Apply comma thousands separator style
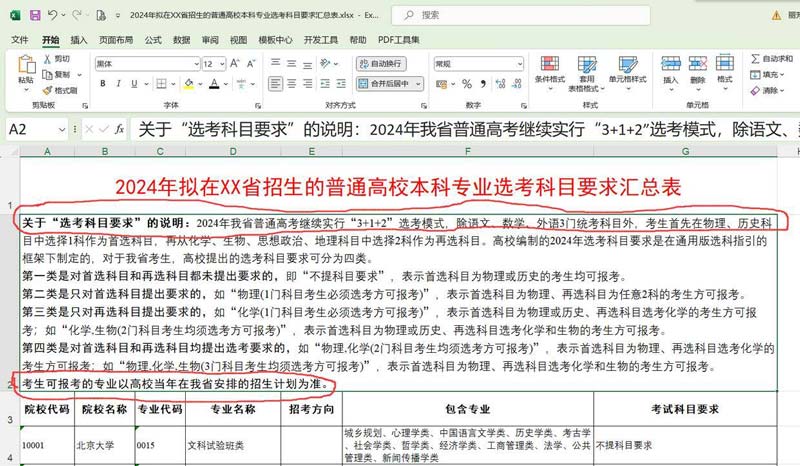Viewport: 800px width, 466px height. click(x=483, y=84)
